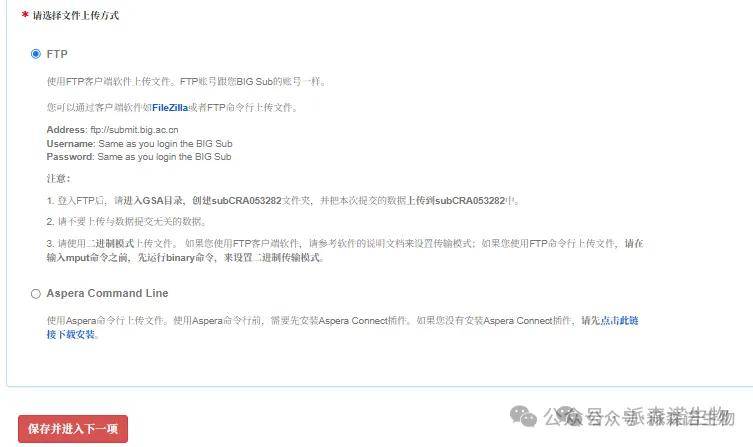
Task: Click the 请选择文件上传方式 heading
Action: 75,15
